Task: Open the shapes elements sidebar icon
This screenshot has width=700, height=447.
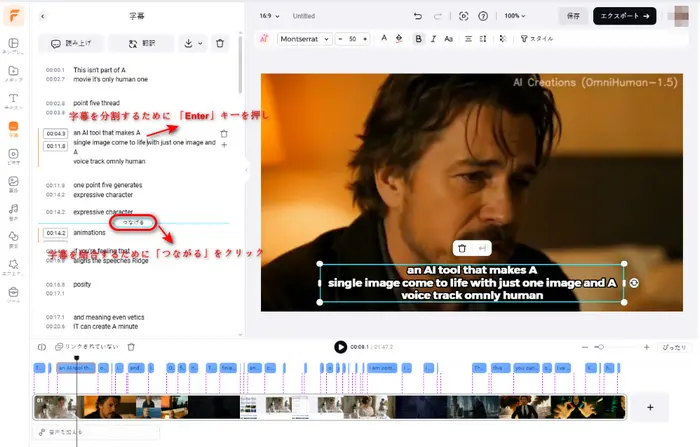Action: pos(13,239)
